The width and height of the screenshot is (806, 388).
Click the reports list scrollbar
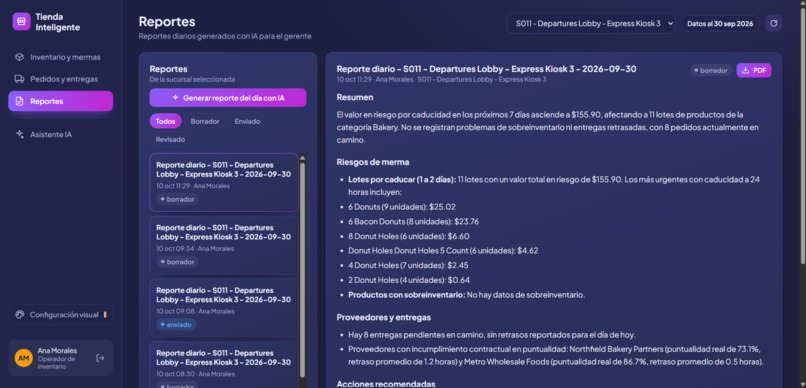302,271
